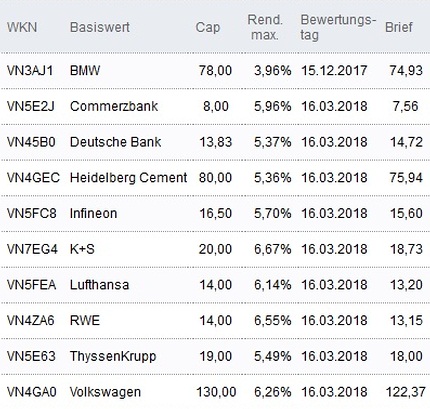Image resolution: width=430 pixels, height=409 pixels.
Task: Sort by Bewertungstag column header
Action: click(x=338, y=27)
